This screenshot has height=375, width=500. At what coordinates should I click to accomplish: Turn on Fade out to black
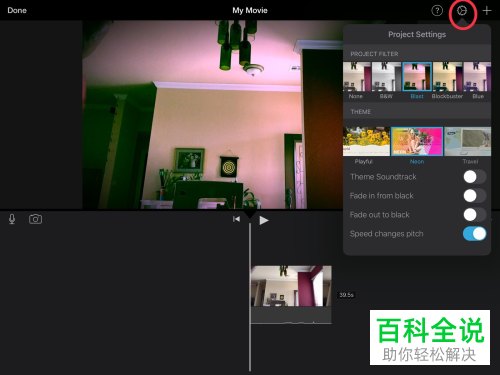coord(474,215)
